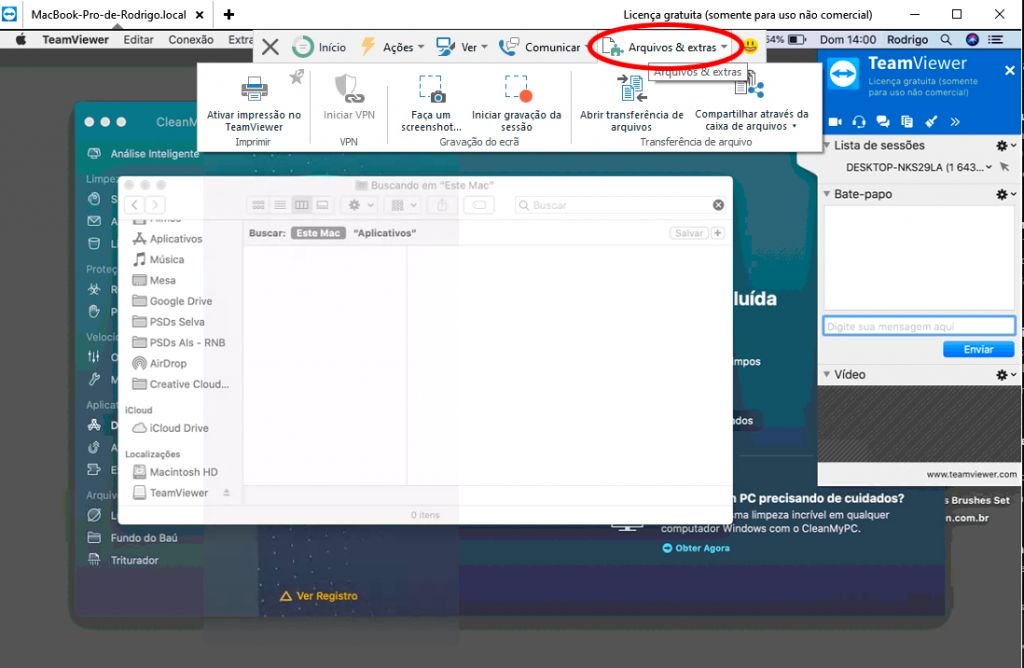Viewport: 1024px width, 668px height.
Task: Click the Finder forward arrow
Action: 155,205
